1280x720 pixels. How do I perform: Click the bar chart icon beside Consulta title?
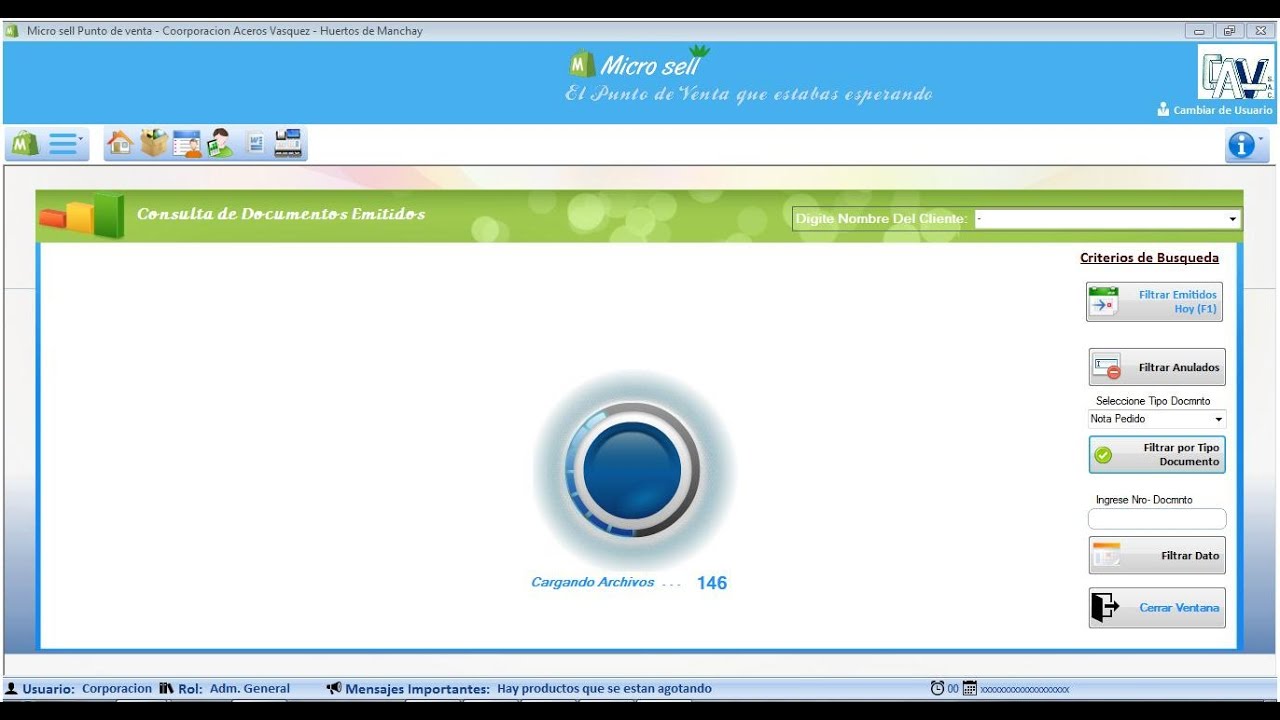point(82,215)
